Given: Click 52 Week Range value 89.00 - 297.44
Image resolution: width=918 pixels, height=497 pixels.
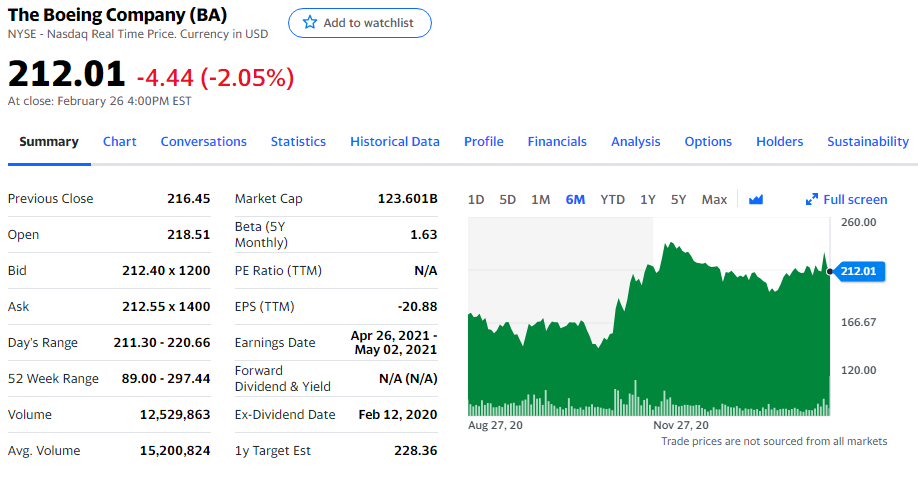Looking at the screenshot, I should pyautogui.click(x=166, y=379).
